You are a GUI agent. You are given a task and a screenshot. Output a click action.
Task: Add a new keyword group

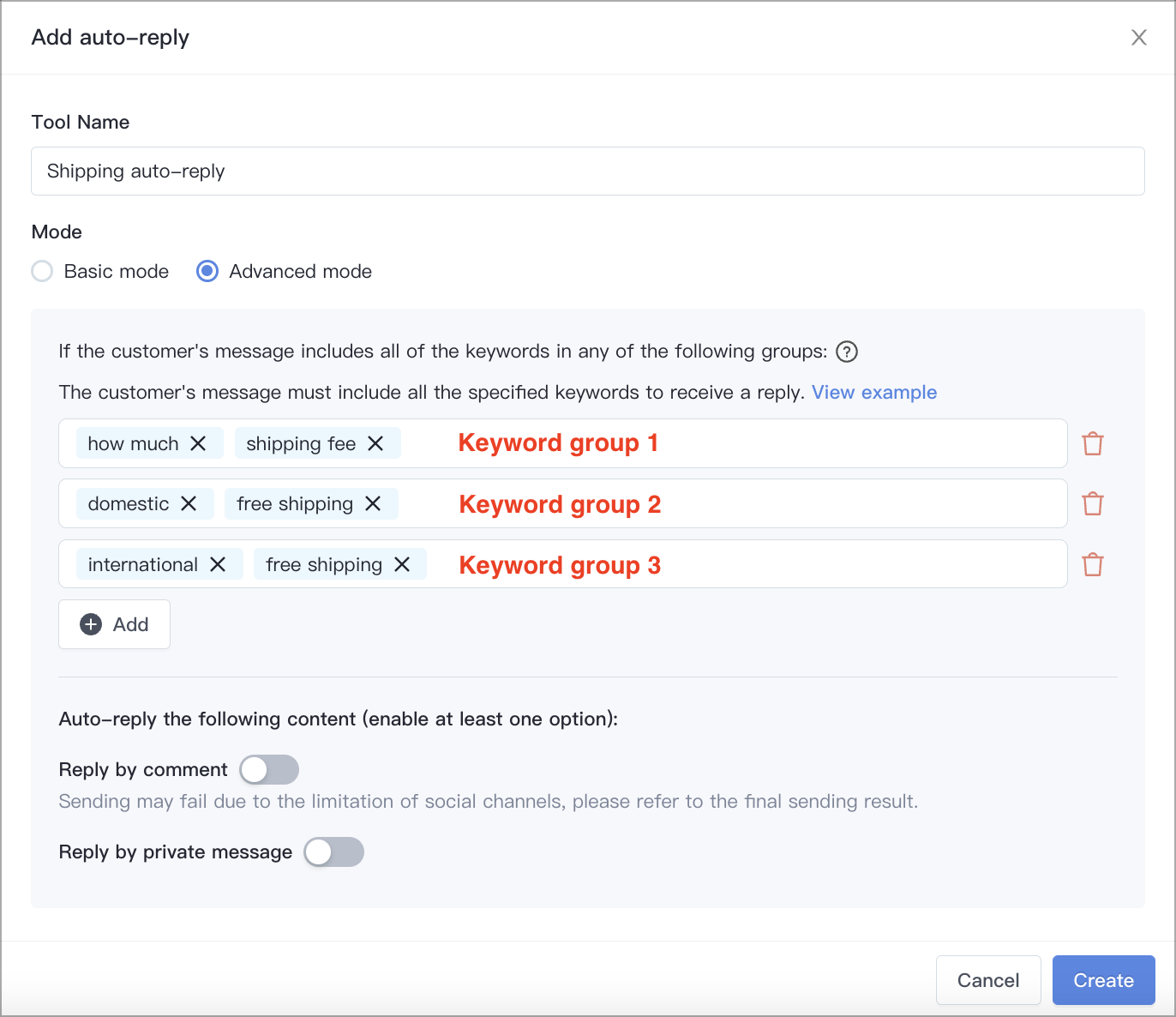pos(114,624)
